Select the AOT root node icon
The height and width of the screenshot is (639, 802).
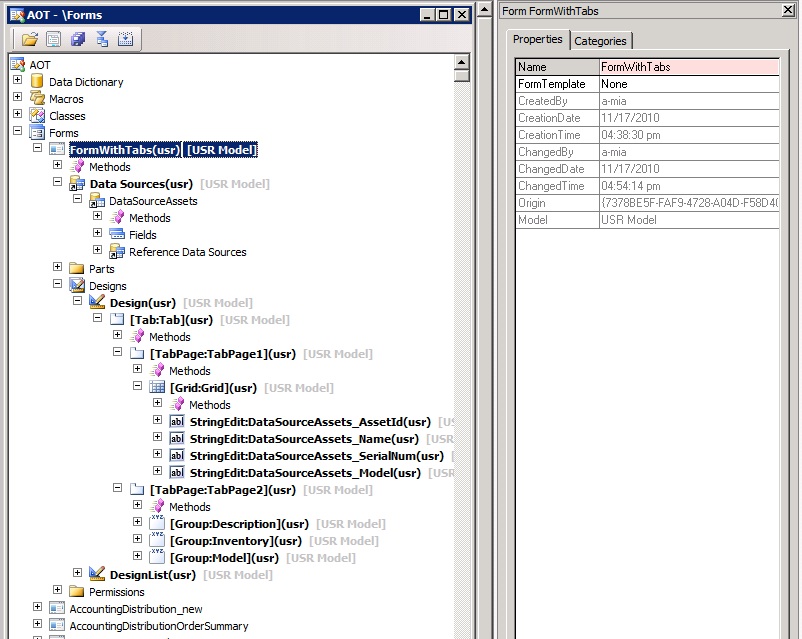pyautogui.click(x=18, y=64)
